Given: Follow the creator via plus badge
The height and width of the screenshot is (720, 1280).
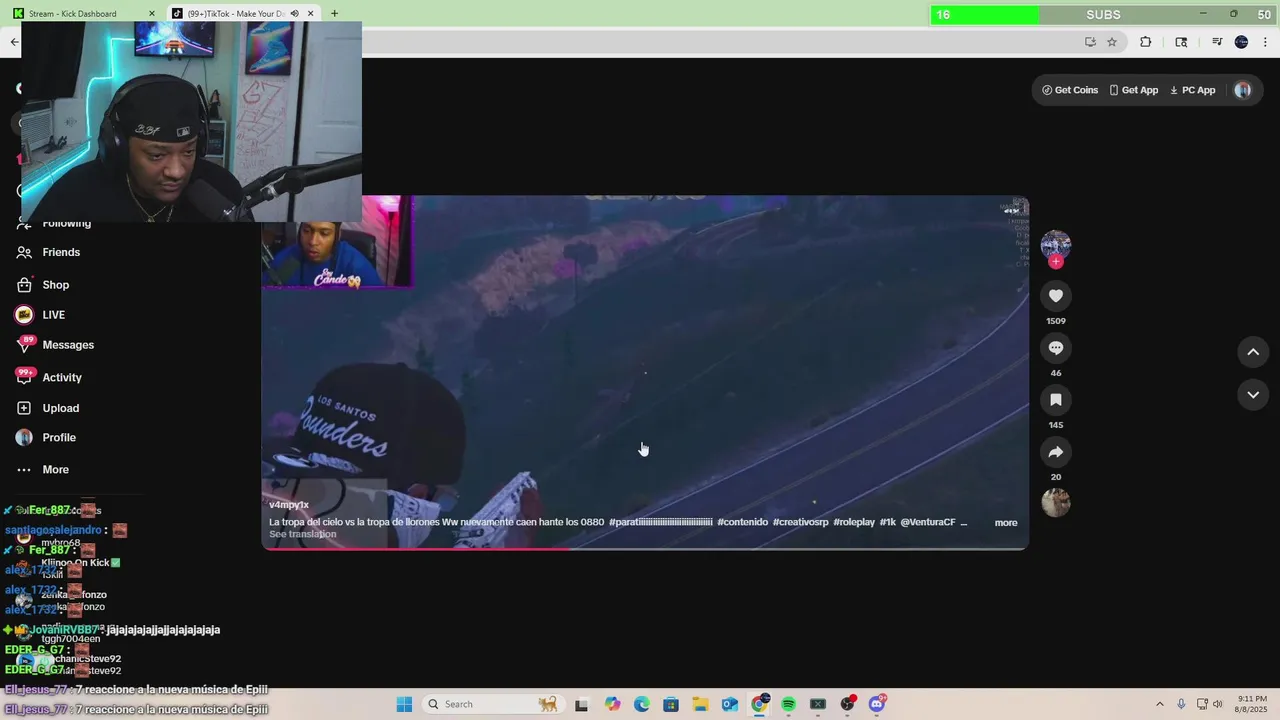Looking at the screenshot, I should pos(1056,262).
